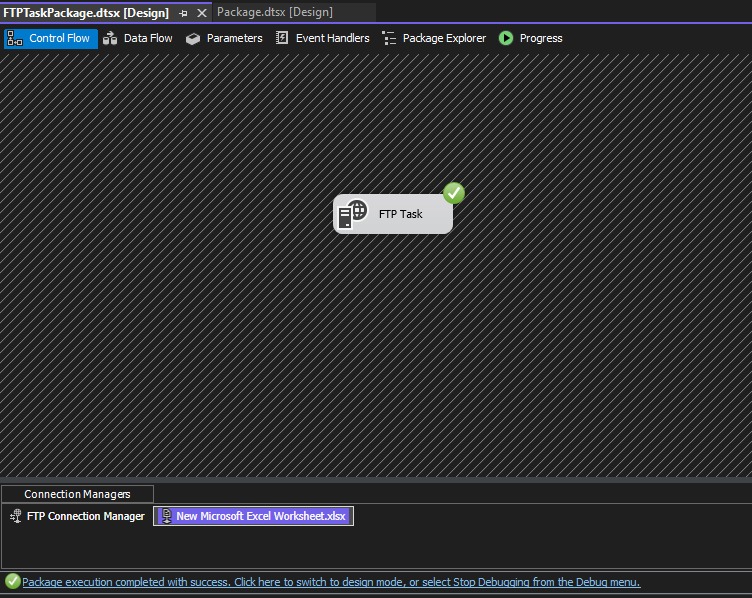Image resolution: width=752 pixels, height=598 pixels.
Task: Click the Connection Managers panel header
Action: tap(77, 494)
